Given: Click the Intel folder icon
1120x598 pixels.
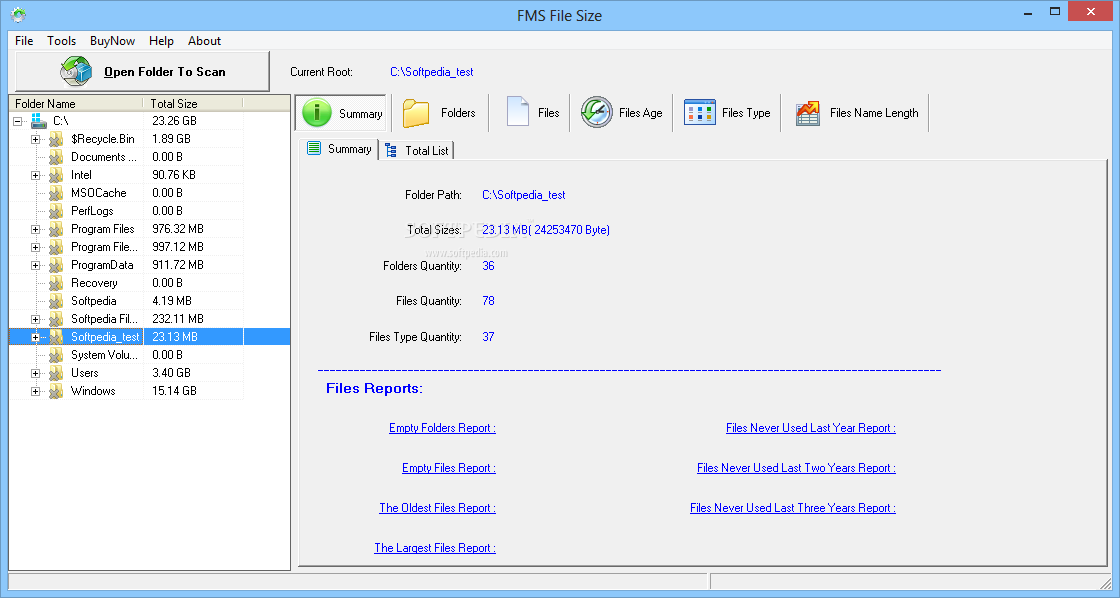Looking at the screenshot, I should coord(56,175).
